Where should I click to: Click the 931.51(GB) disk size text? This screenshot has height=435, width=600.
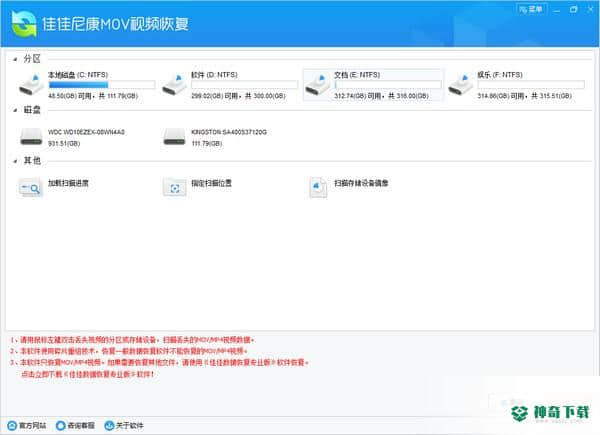64,143
